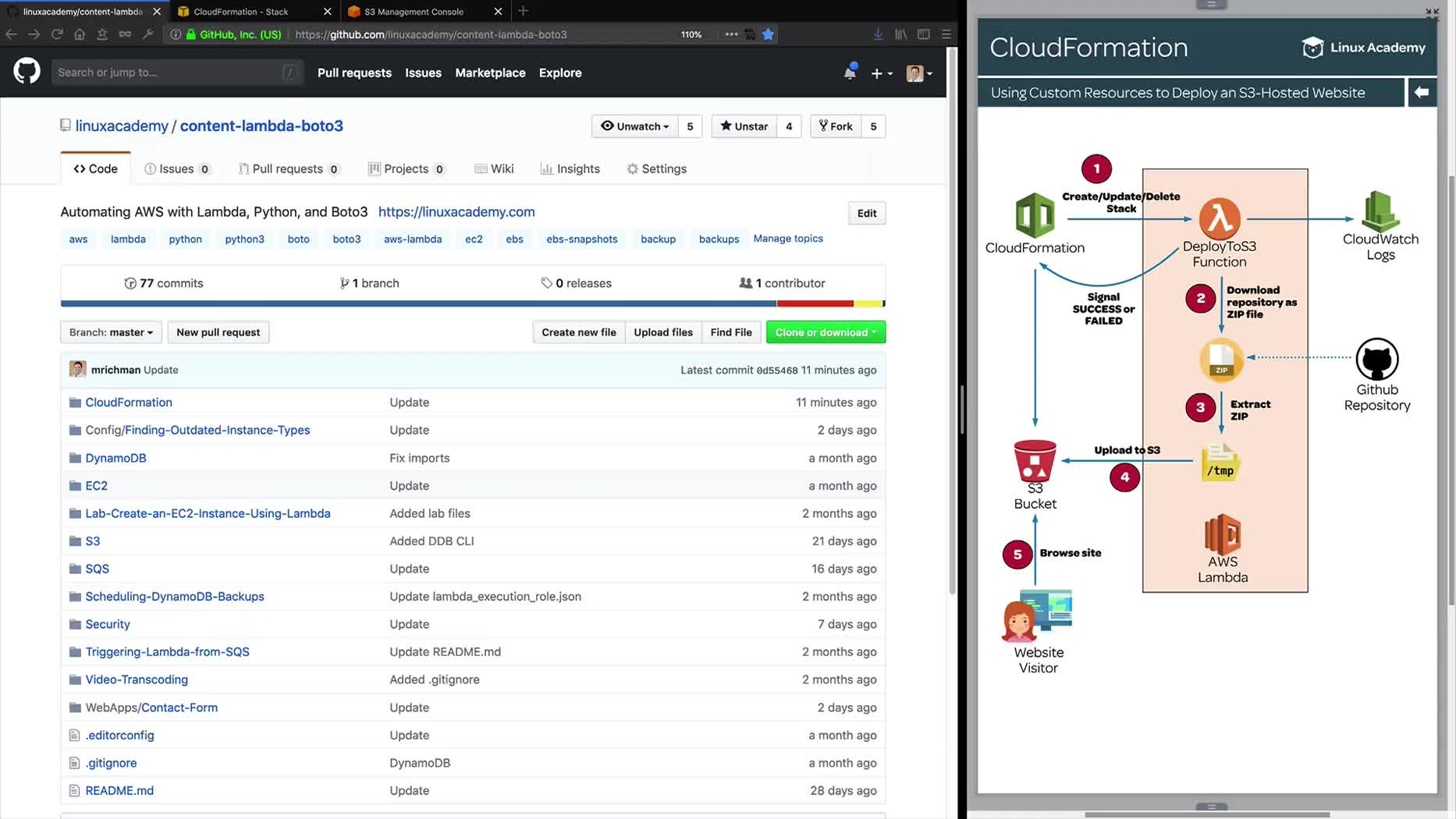Click the Github Repository icon in diagram
This screenshot has width=1456, height=819.
(1377, 360)
